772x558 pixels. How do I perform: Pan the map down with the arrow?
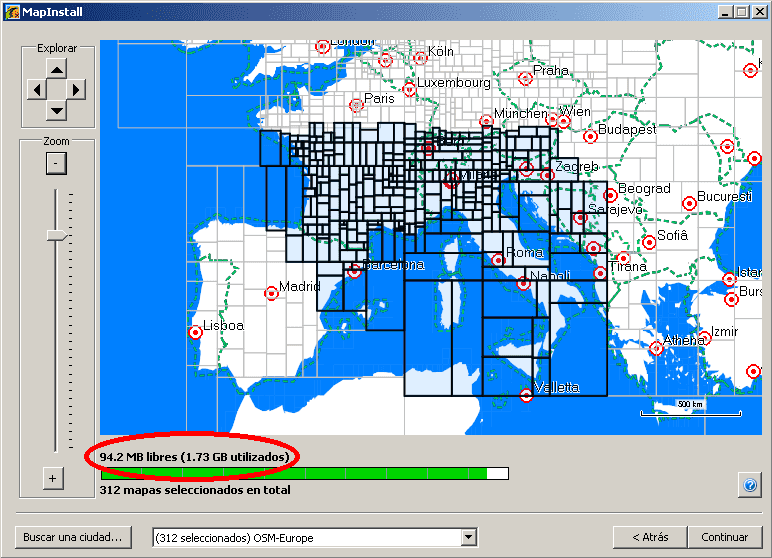tap(57, 110)
